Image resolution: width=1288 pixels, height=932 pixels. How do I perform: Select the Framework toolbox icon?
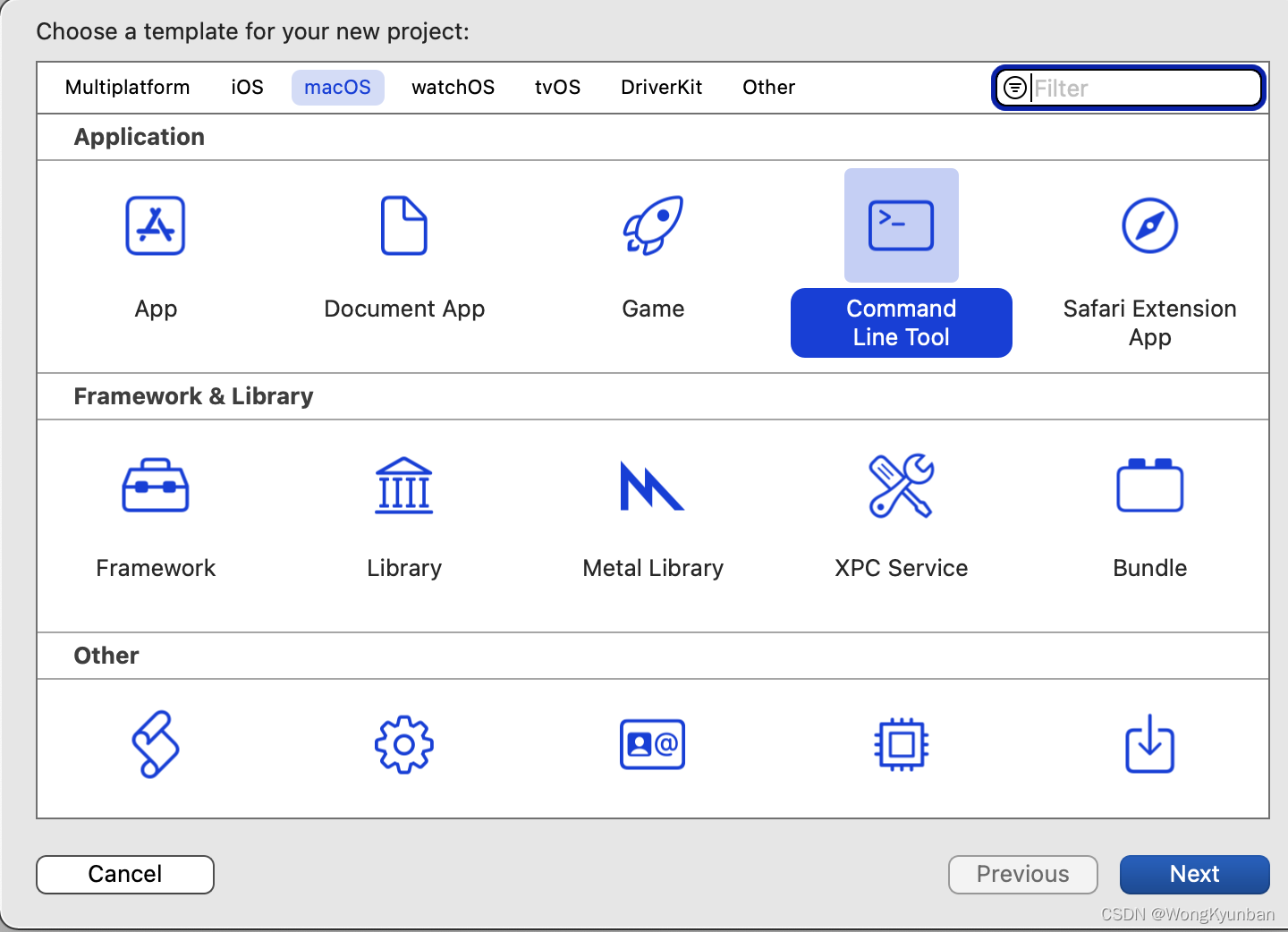156,485
